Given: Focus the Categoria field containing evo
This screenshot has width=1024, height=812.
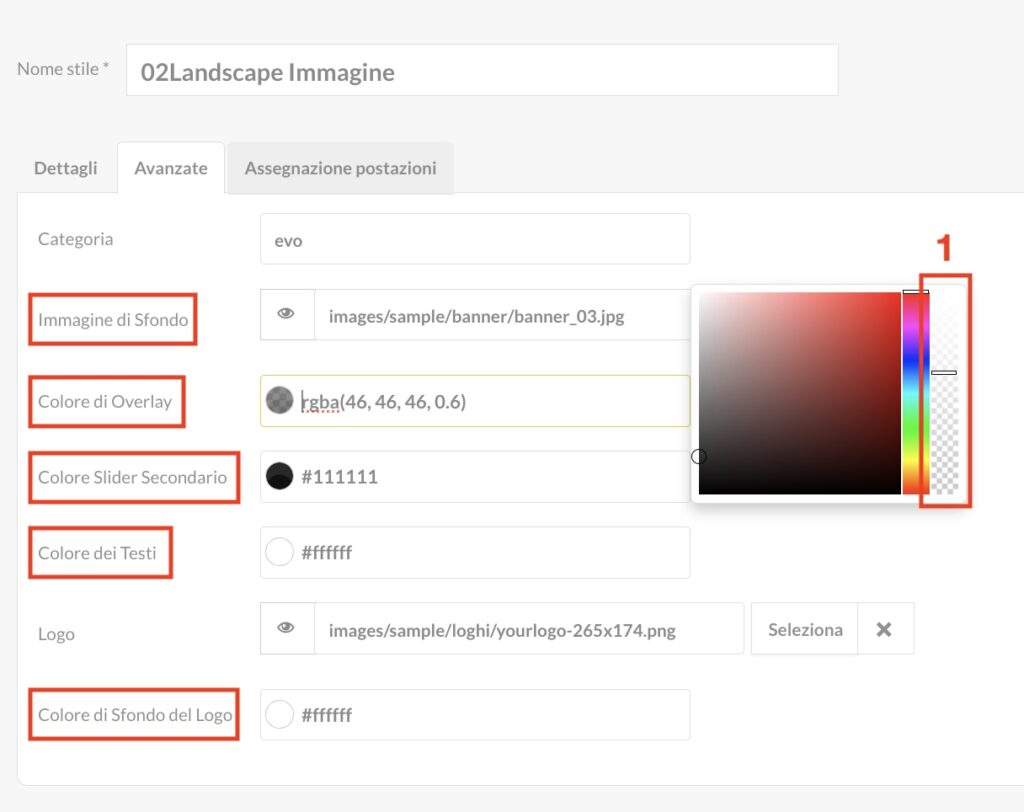Looking at the screenshot, I should click(475, 239).
